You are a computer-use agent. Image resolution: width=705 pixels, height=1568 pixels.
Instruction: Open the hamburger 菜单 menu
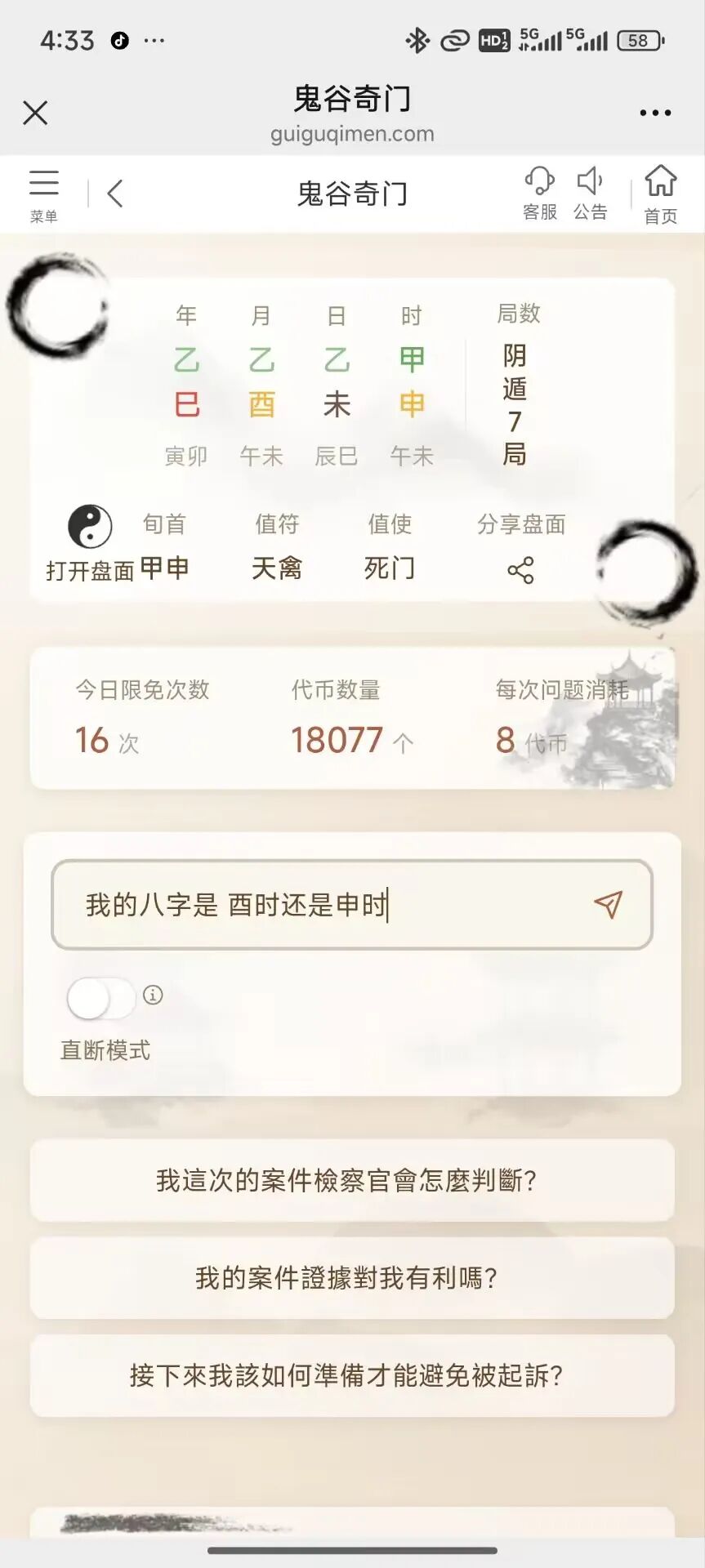click(x=43, y=195)
